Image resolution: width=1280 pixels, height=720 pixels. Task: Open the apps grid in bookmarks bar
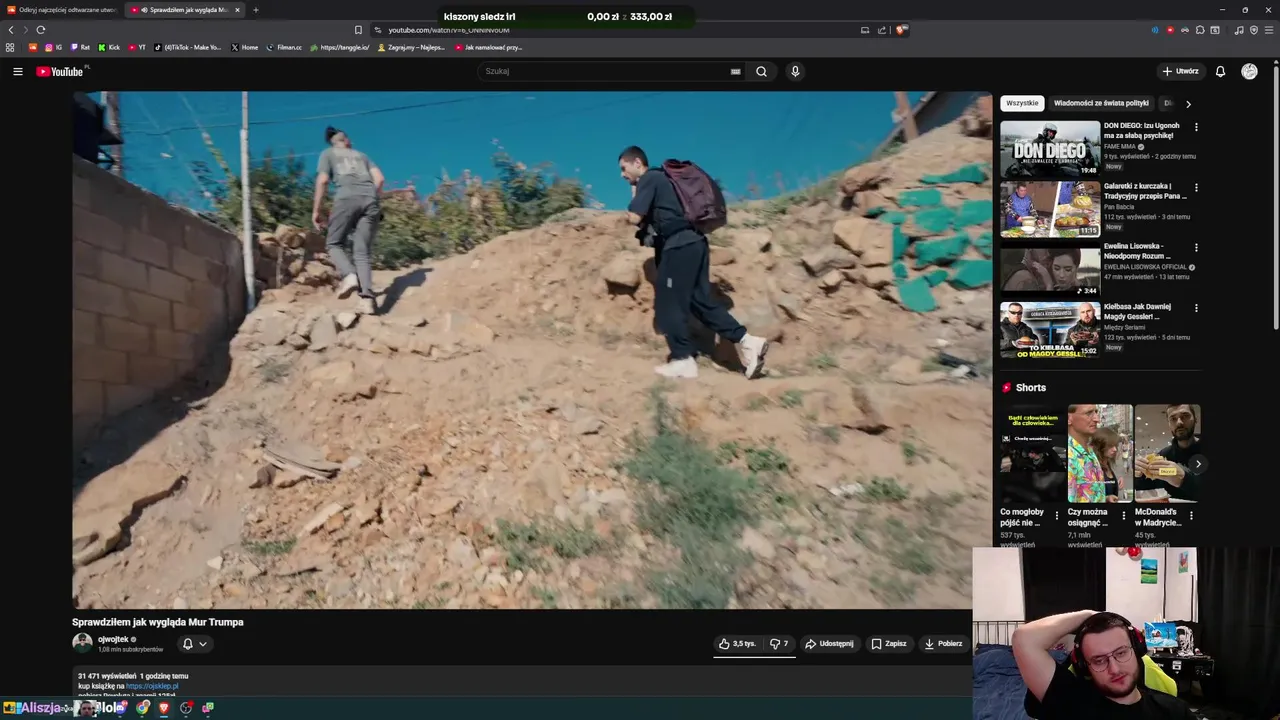pos(10,47)
